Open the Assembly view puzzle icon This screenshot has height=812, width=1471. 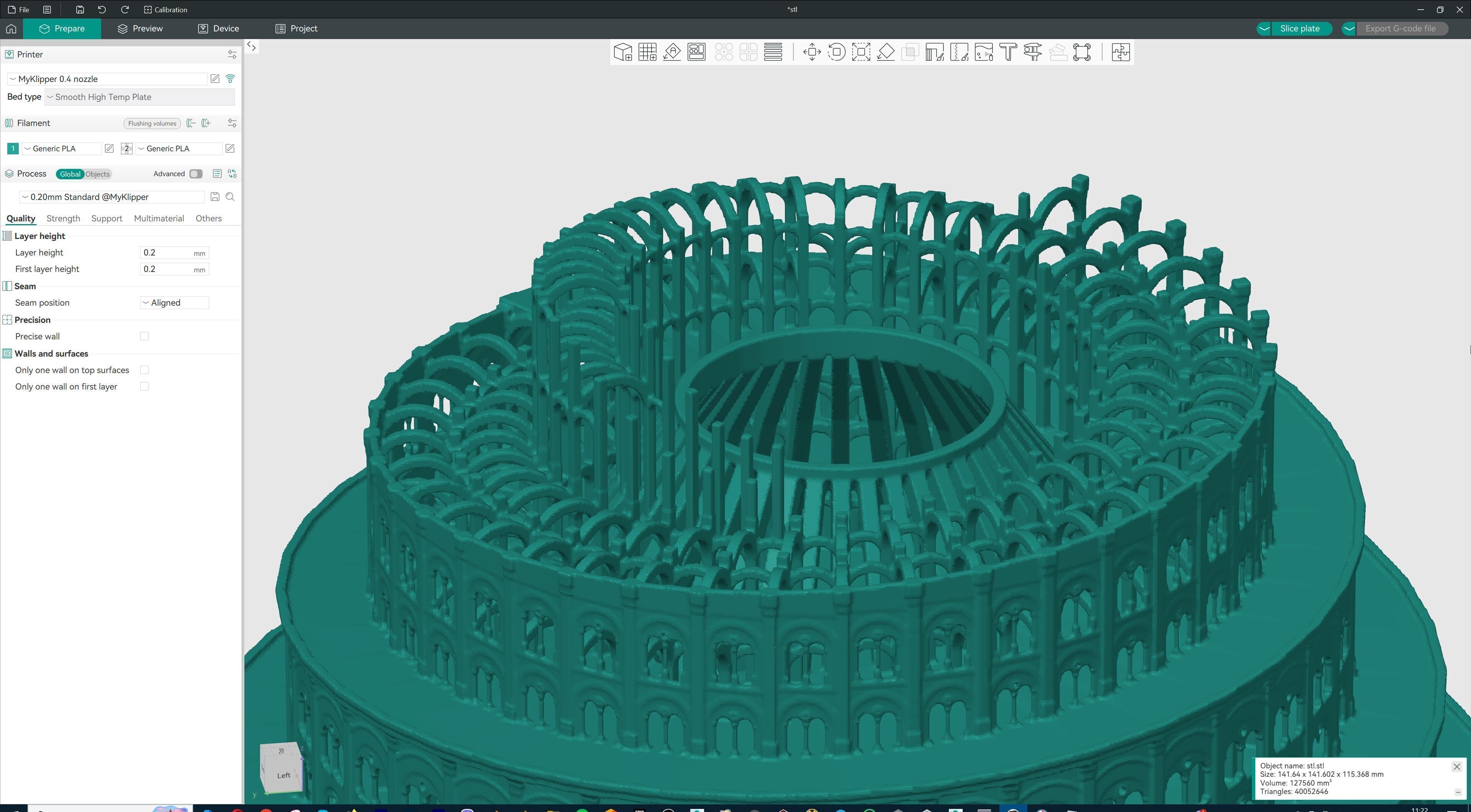(1120, 52)
